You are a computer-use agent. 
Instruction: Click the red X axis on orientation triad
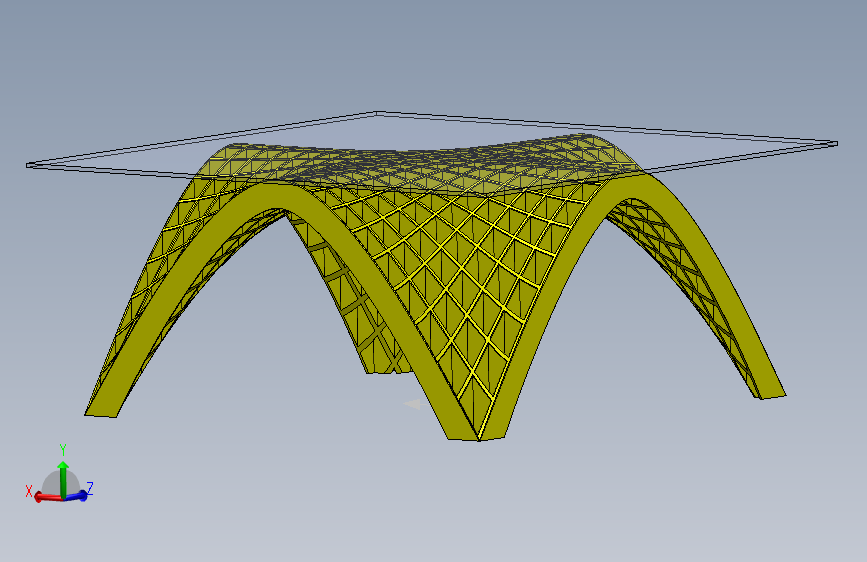pos(49,497)
